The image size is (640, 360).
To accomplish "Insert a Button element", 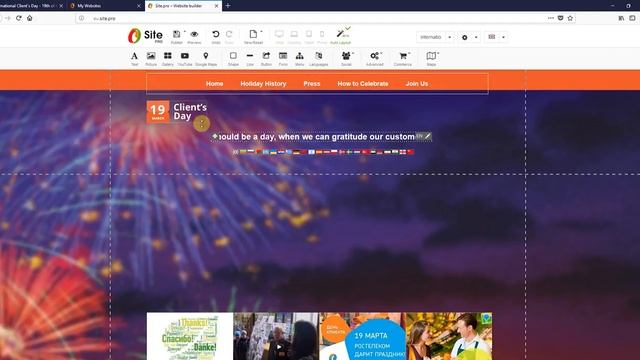I will click(266, 56).
